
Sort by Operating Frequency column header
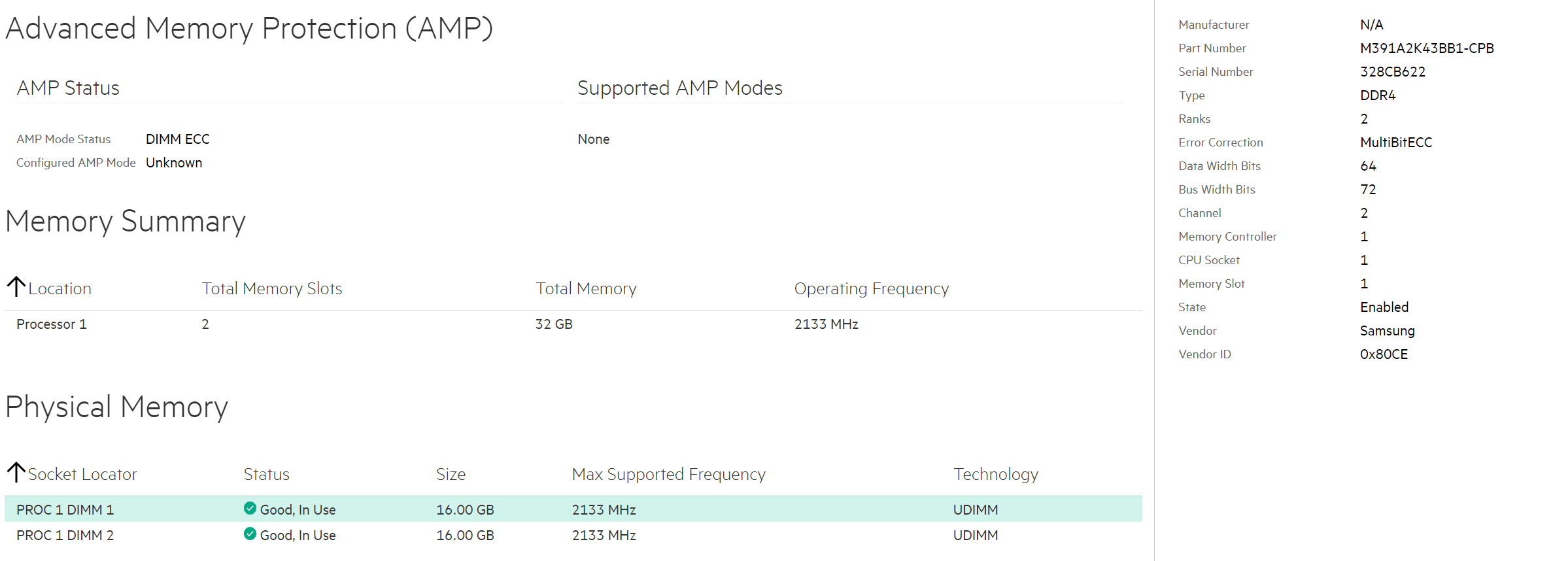click(x=872, y=288)
